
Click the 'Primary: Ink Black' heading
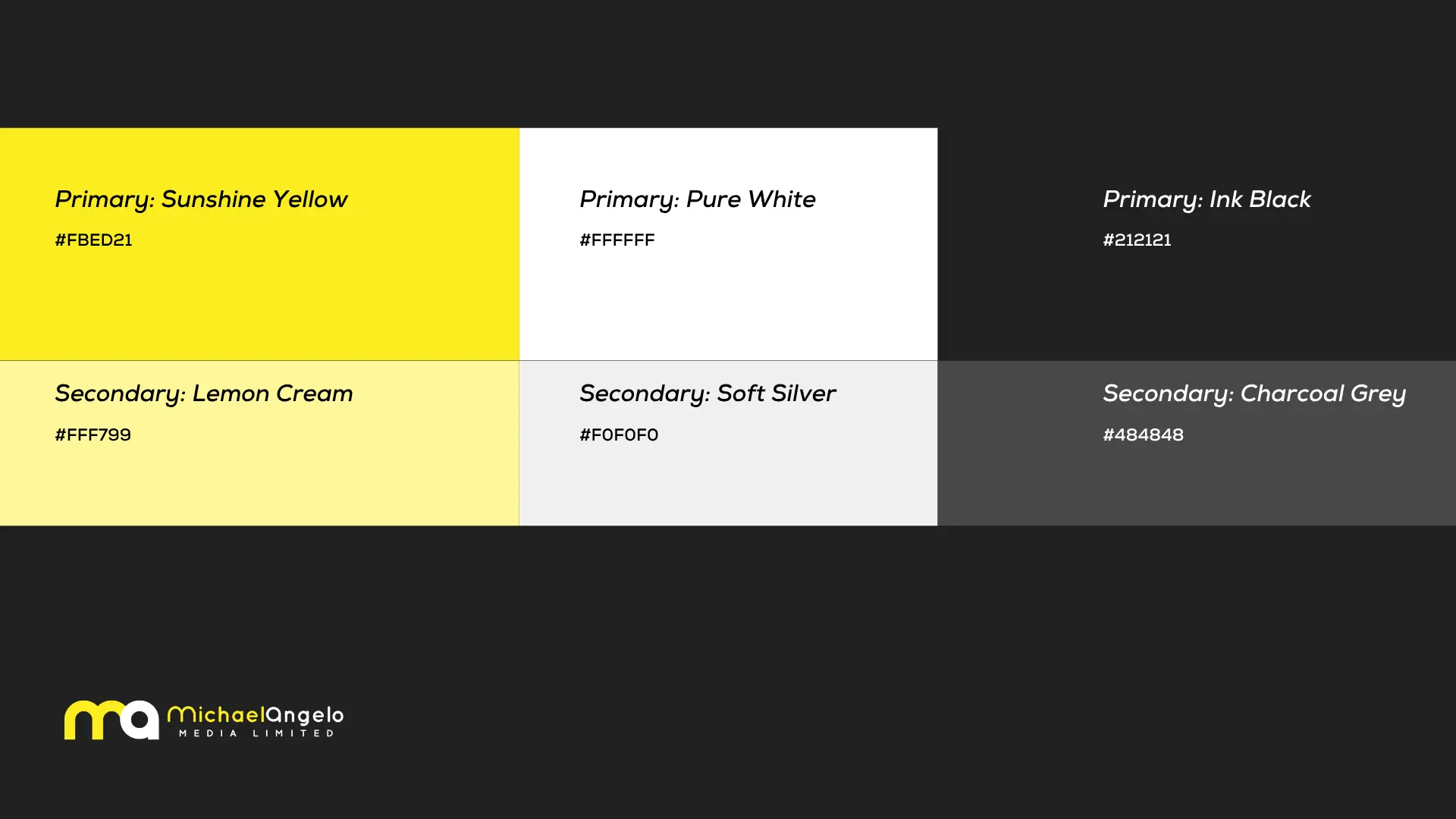[x=1207, y=199]
